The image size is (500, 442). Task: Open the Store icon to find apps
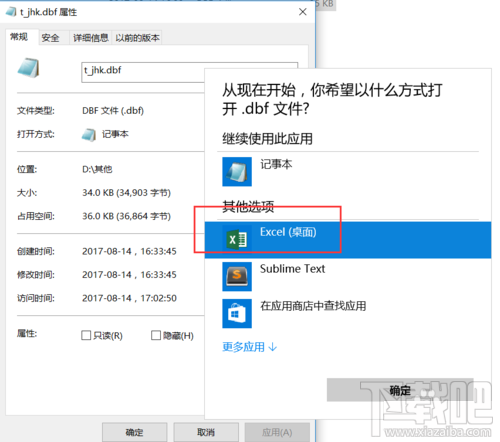coord(237,313)
